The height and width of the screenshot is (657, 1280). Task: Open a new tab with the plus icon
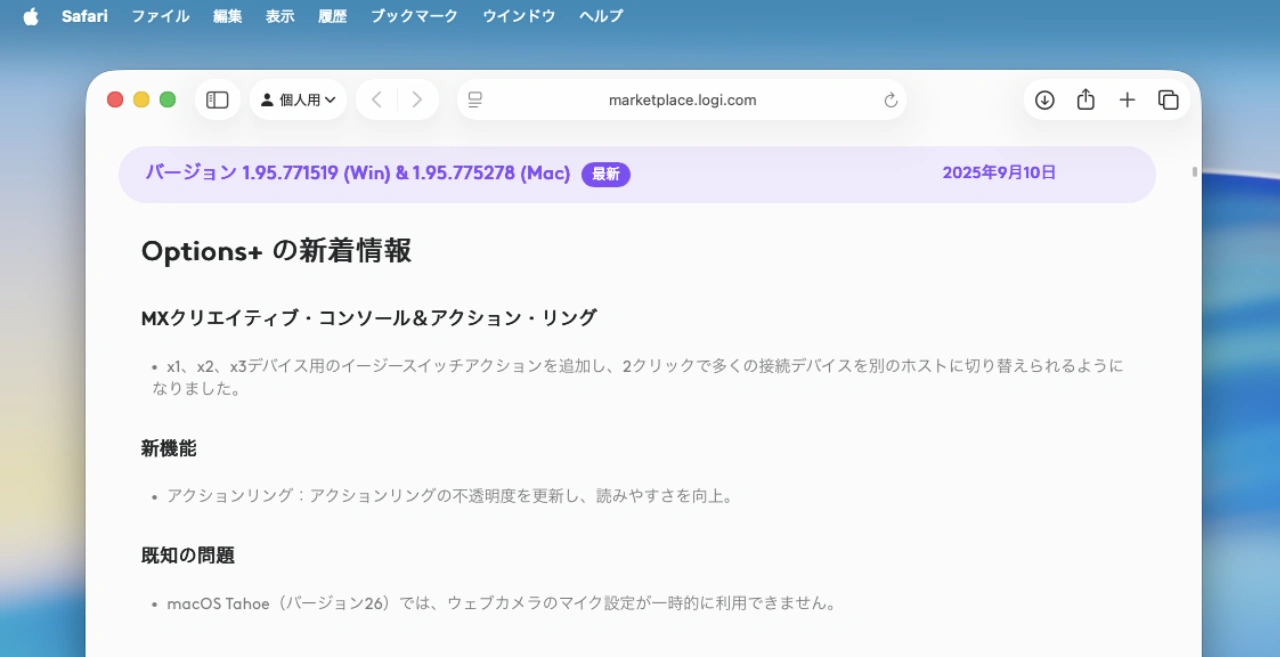pos(1127,99)
